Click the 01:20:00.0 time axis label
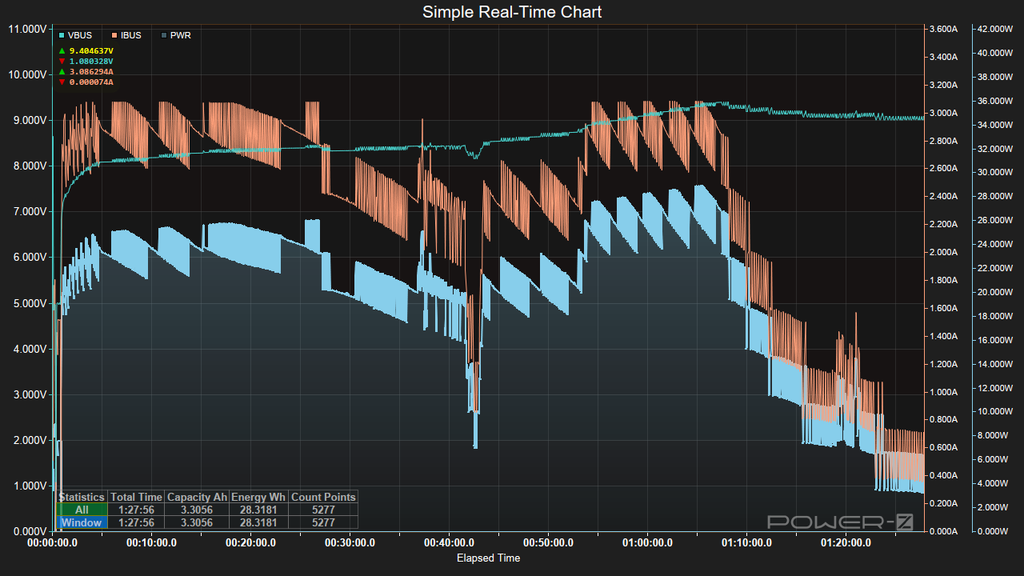 pos(846,543)
